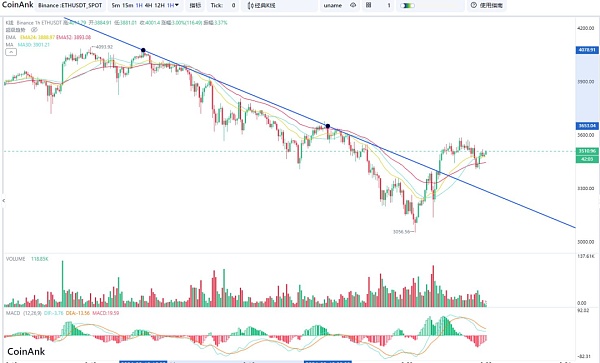This screenshot has width=600, height=363.
Task: Select the 5m timeframe
Action: 116,5
